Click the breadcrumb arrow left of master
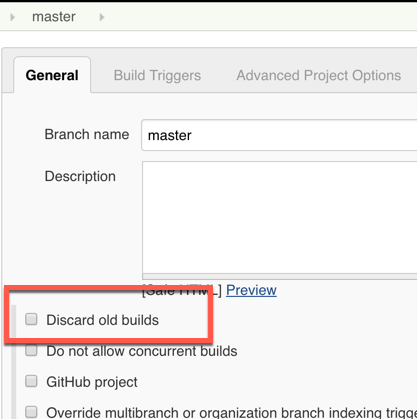 13,17
